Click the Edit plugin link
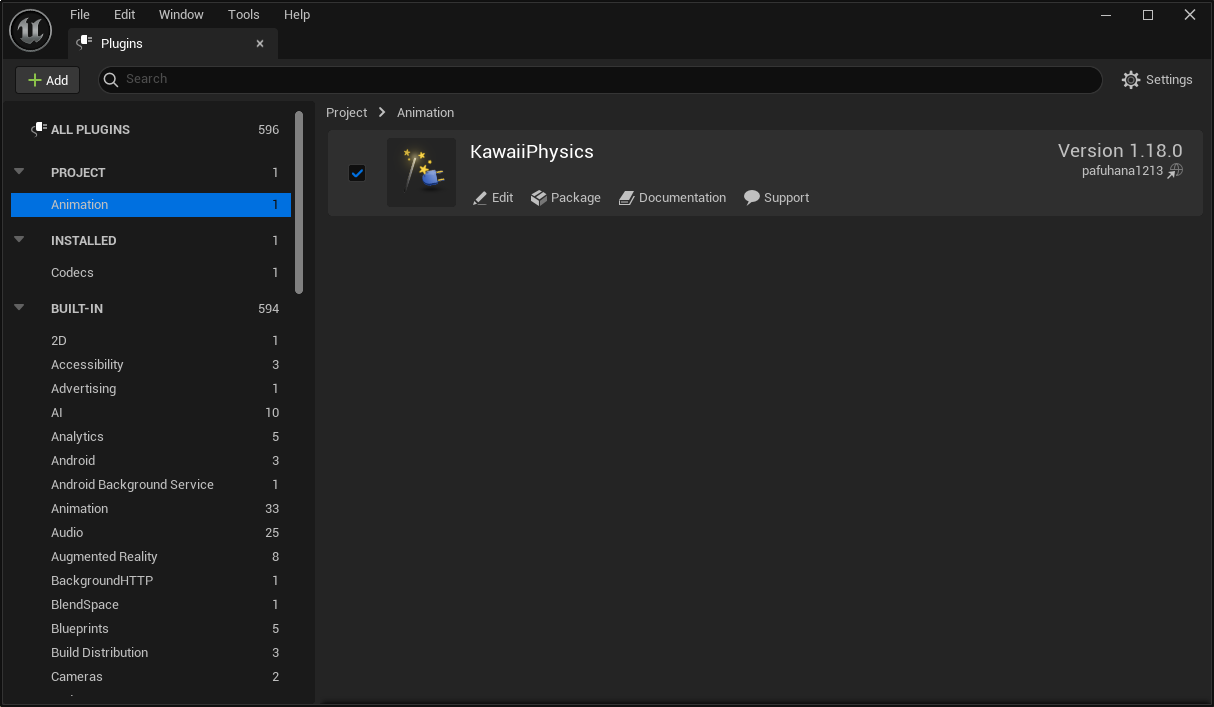 [x=493, y=198]
